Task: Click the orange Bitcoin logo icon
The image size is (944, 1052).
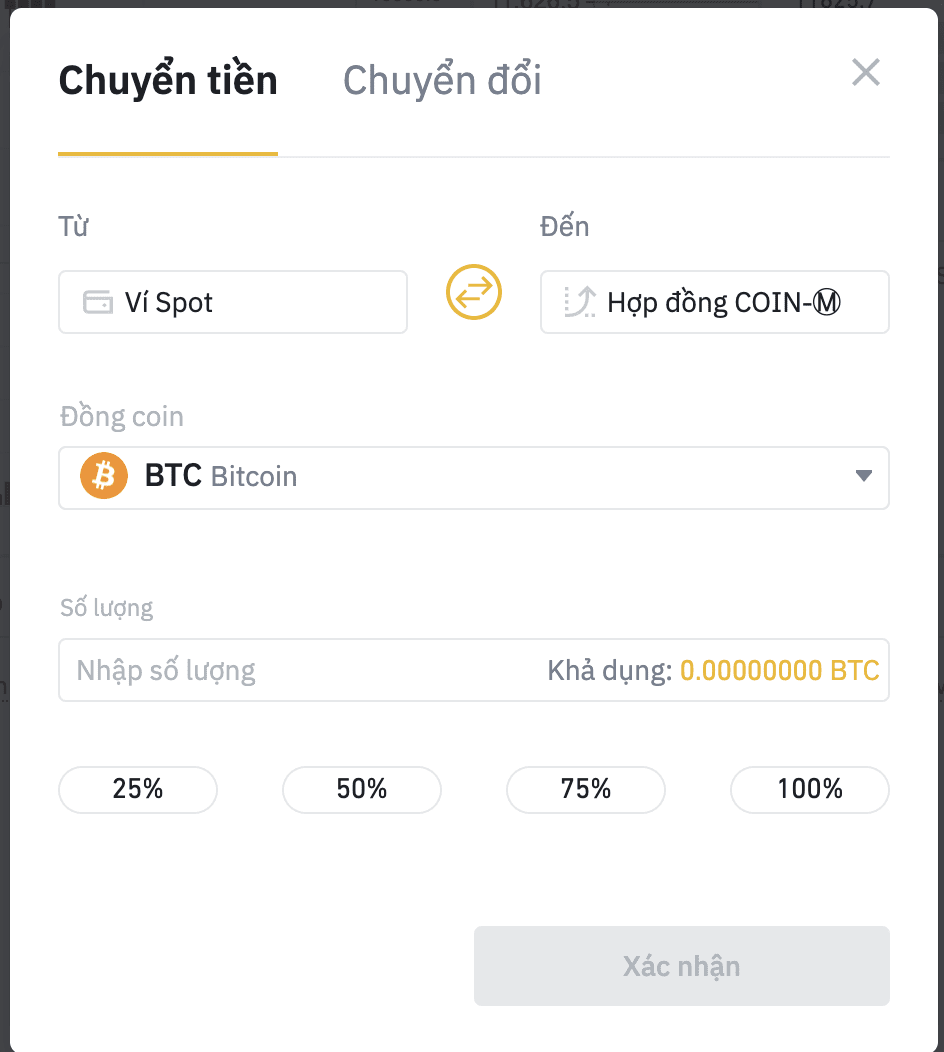Action: coord(104,476)
